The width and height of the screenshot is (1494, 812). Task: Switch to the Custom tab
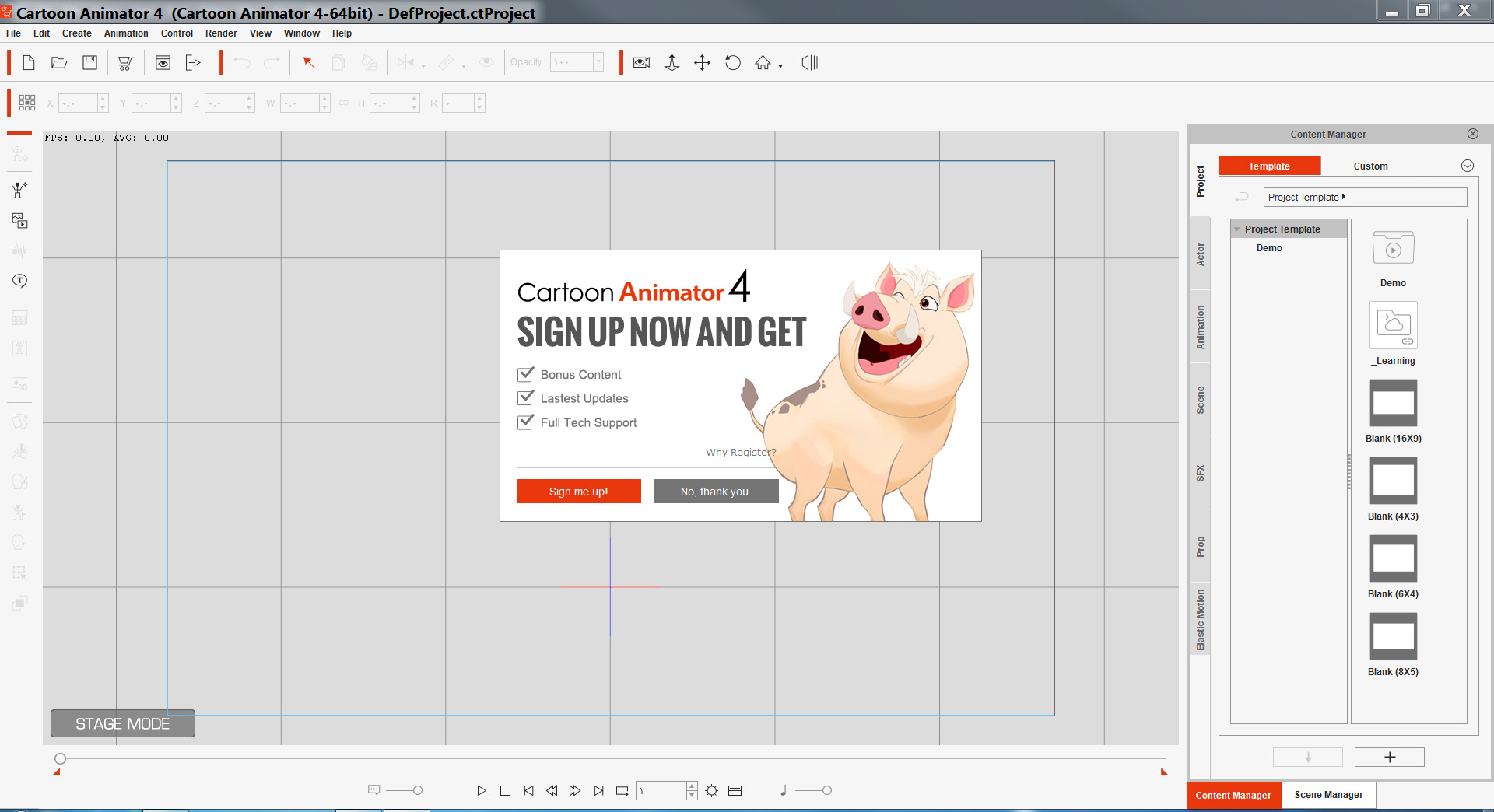coord(1371,166)
